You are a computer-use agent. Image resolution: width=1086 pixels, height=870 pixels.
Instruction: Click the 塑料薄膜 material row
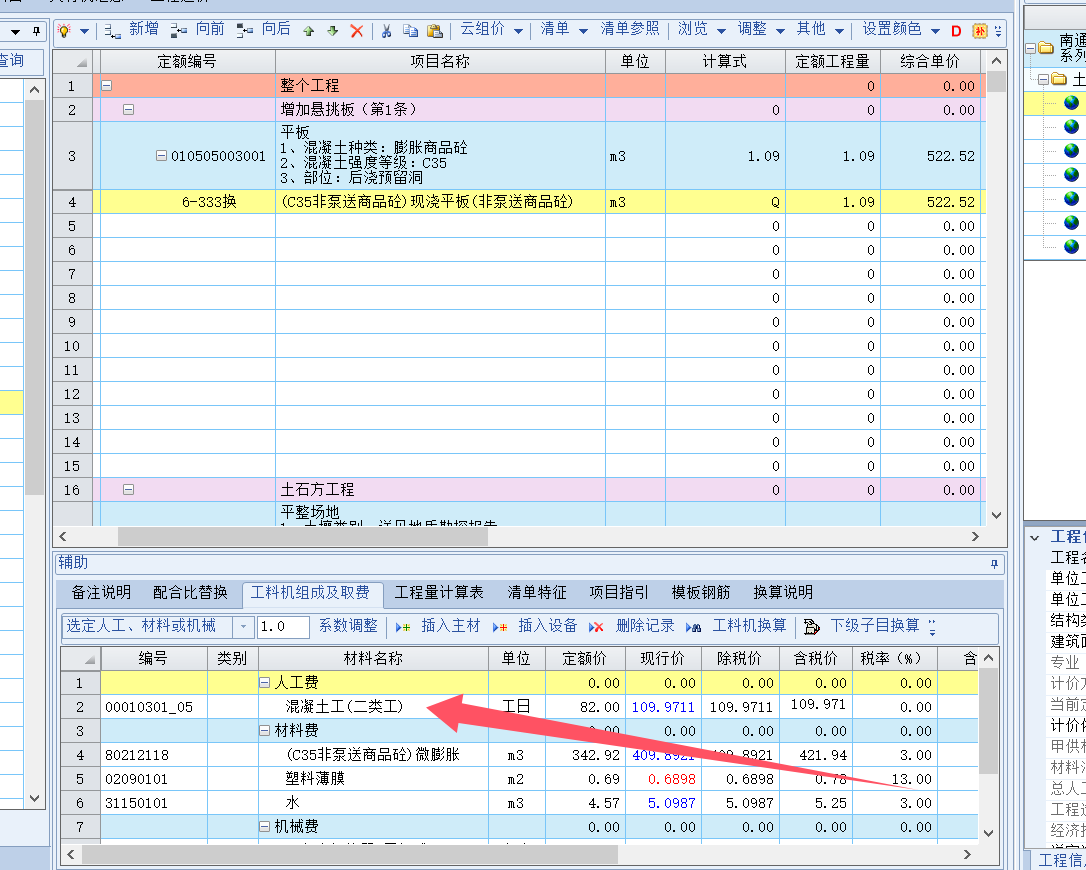(x=519, y=779)
